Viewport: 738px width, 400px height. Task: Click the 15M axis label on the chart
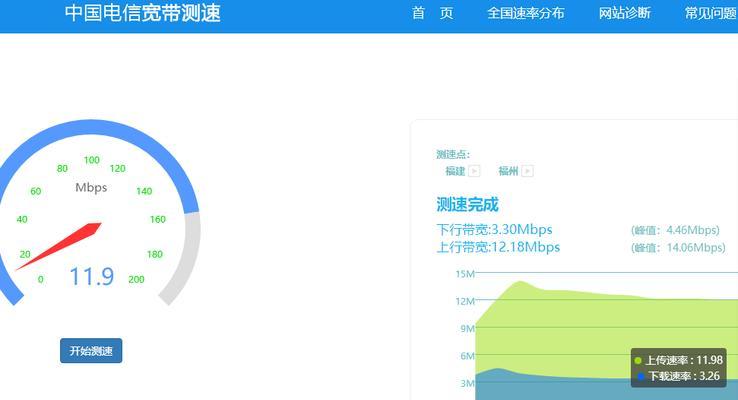[465, 273]
